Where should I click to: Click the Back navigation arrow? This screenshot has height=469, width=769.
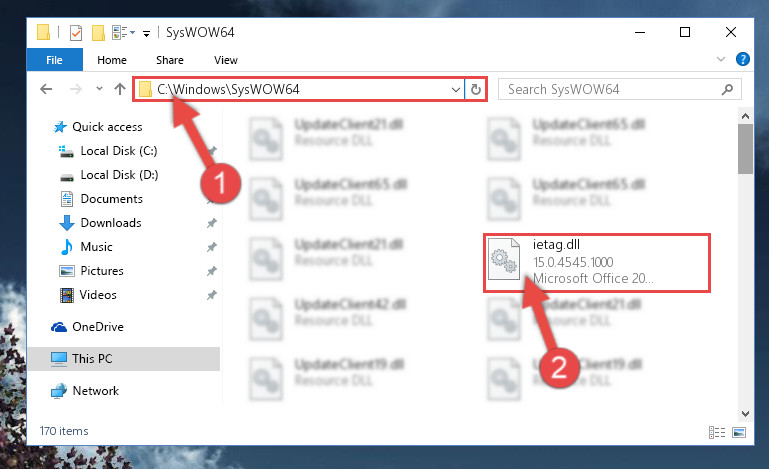point(46,89)
